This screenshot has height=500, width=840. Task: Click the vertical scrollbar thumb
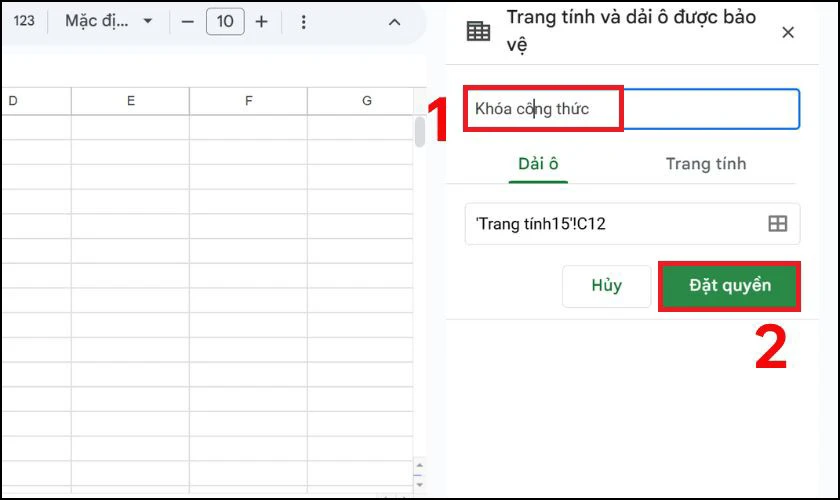click(419, 131)
